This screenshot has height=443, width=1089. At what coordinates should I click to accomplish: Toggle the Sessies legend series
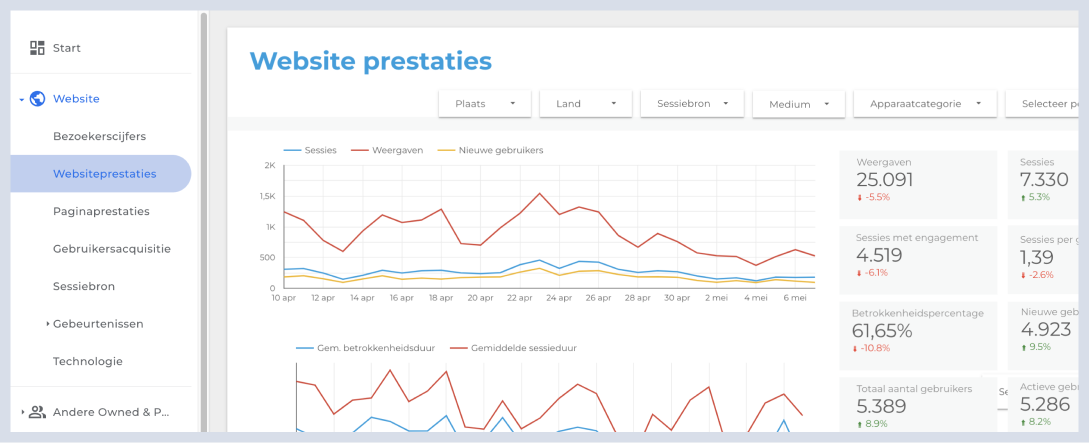(x=310, y=150)
